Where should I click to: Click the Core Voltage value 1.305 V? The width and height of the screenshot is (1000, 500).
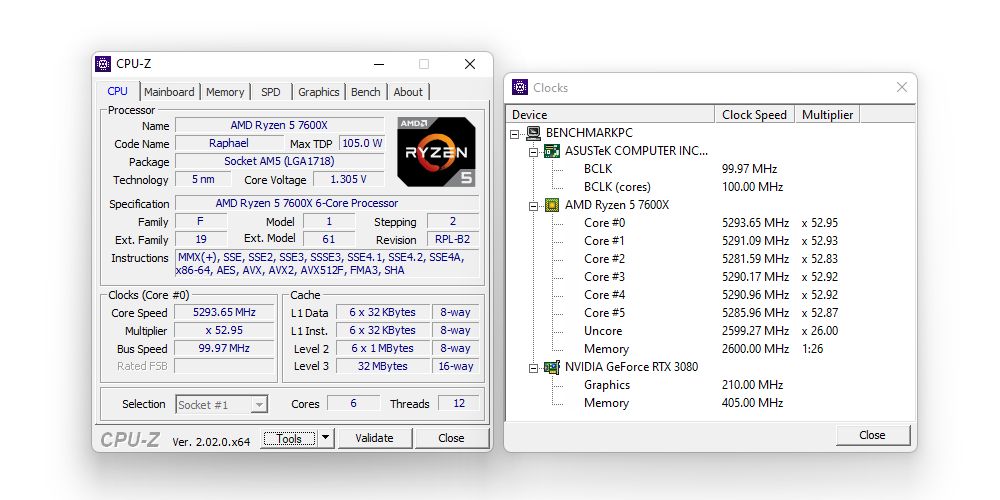click(x=348, y=180)
